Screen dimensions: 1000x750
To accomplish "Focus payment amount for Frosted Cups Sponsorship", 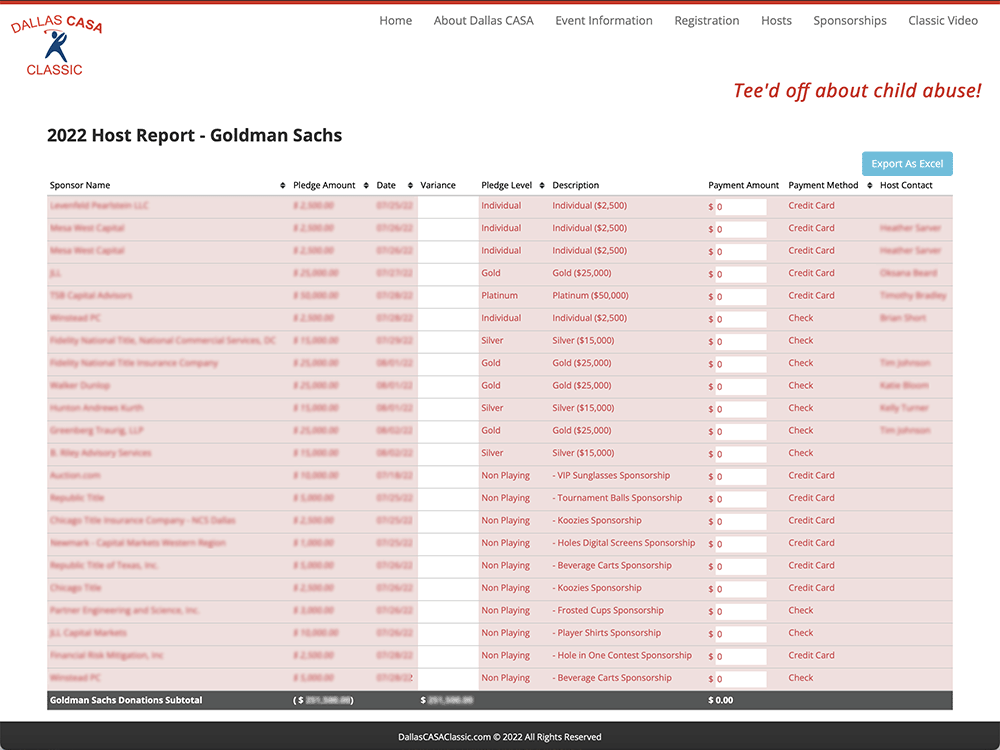I will (740, 612).
